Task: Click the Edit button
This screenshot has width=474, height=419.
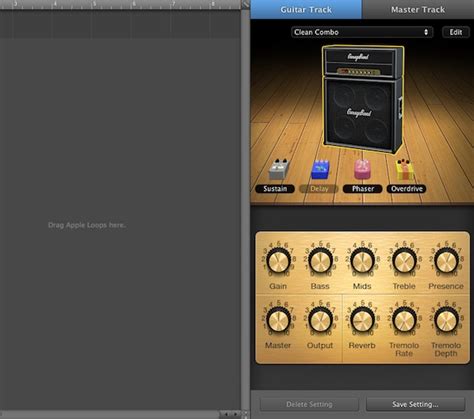Action: 455,32
